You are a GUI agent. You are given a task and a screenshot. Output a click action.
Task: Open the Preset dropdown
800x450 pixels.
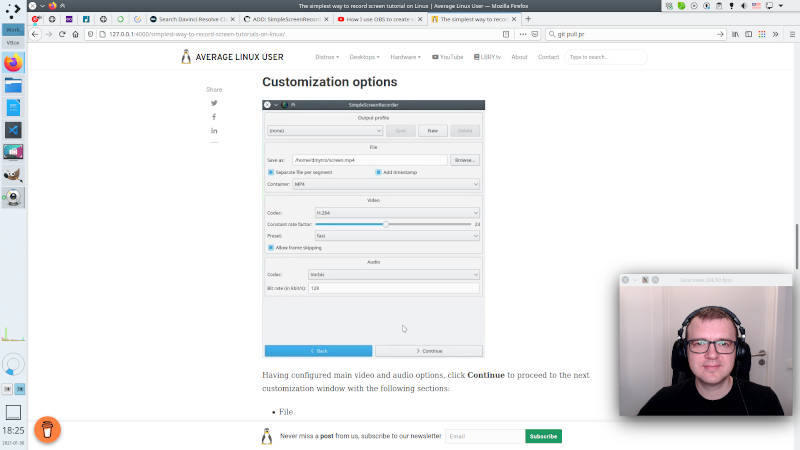(397, 236)
